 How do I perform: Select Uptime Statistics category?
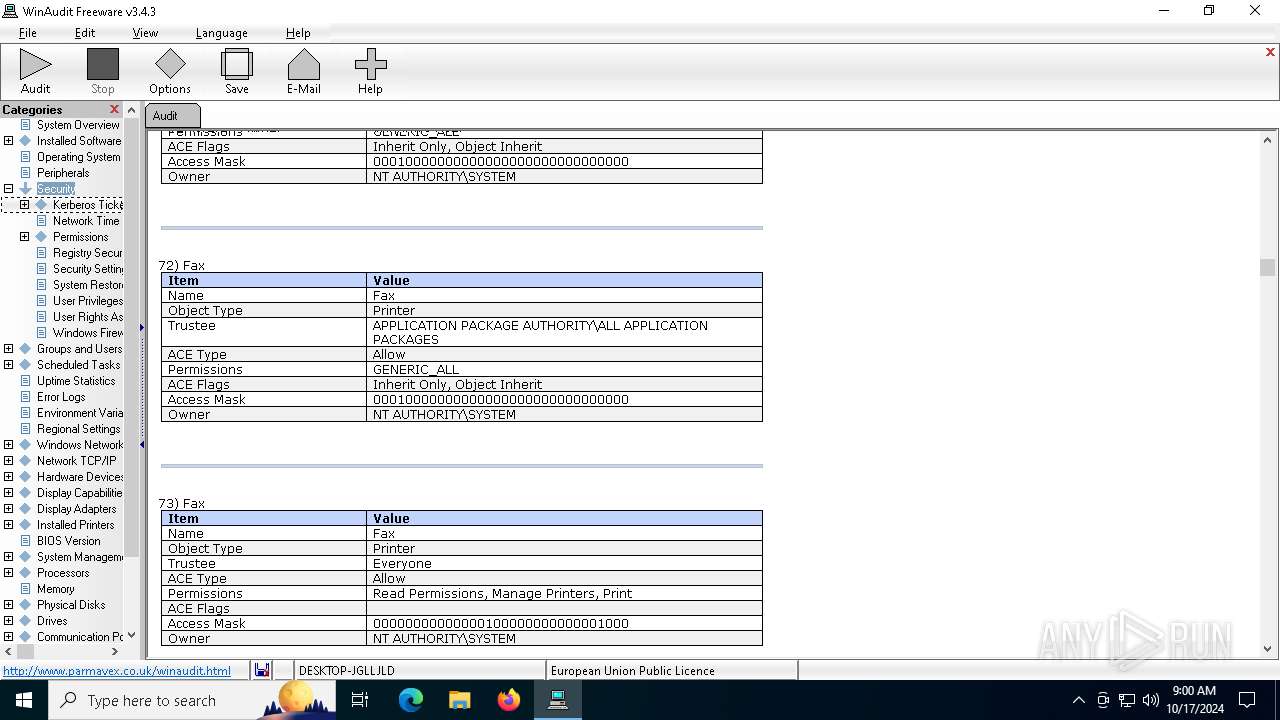tap(76, 381)
